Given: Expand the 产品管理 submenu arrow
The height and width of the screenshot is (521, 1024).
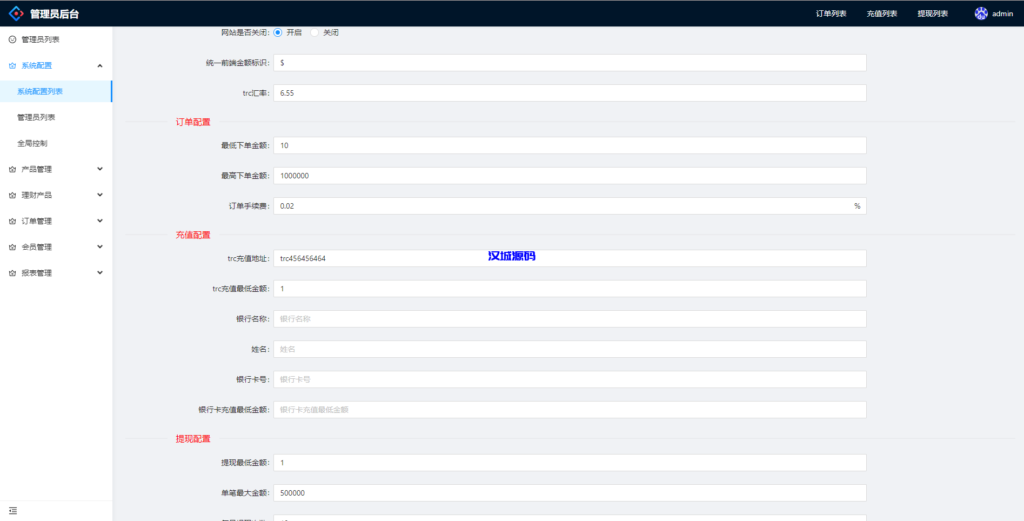Looking at the screenshot, I should tap(100, 169).
